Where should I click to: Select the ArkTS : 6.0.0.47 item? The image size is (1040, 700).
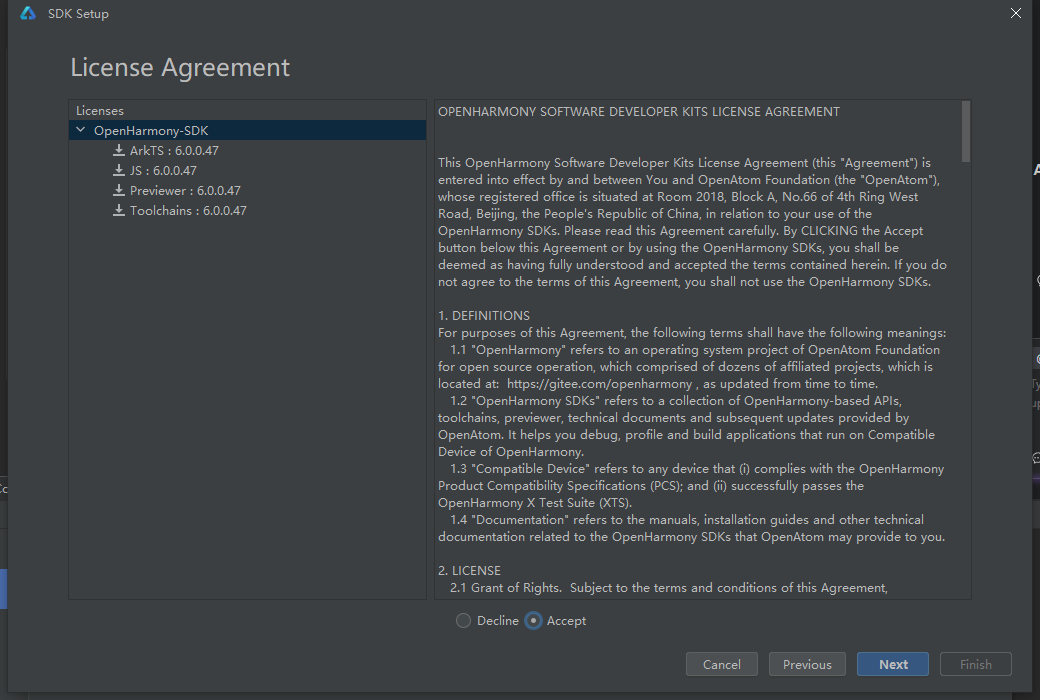pyautogui.click(x=174, y=151)
